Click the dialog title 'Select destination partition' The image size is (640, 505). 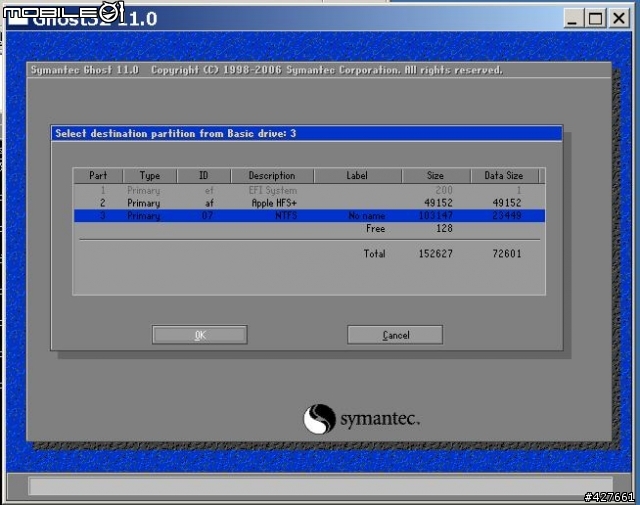click(176, 133)
